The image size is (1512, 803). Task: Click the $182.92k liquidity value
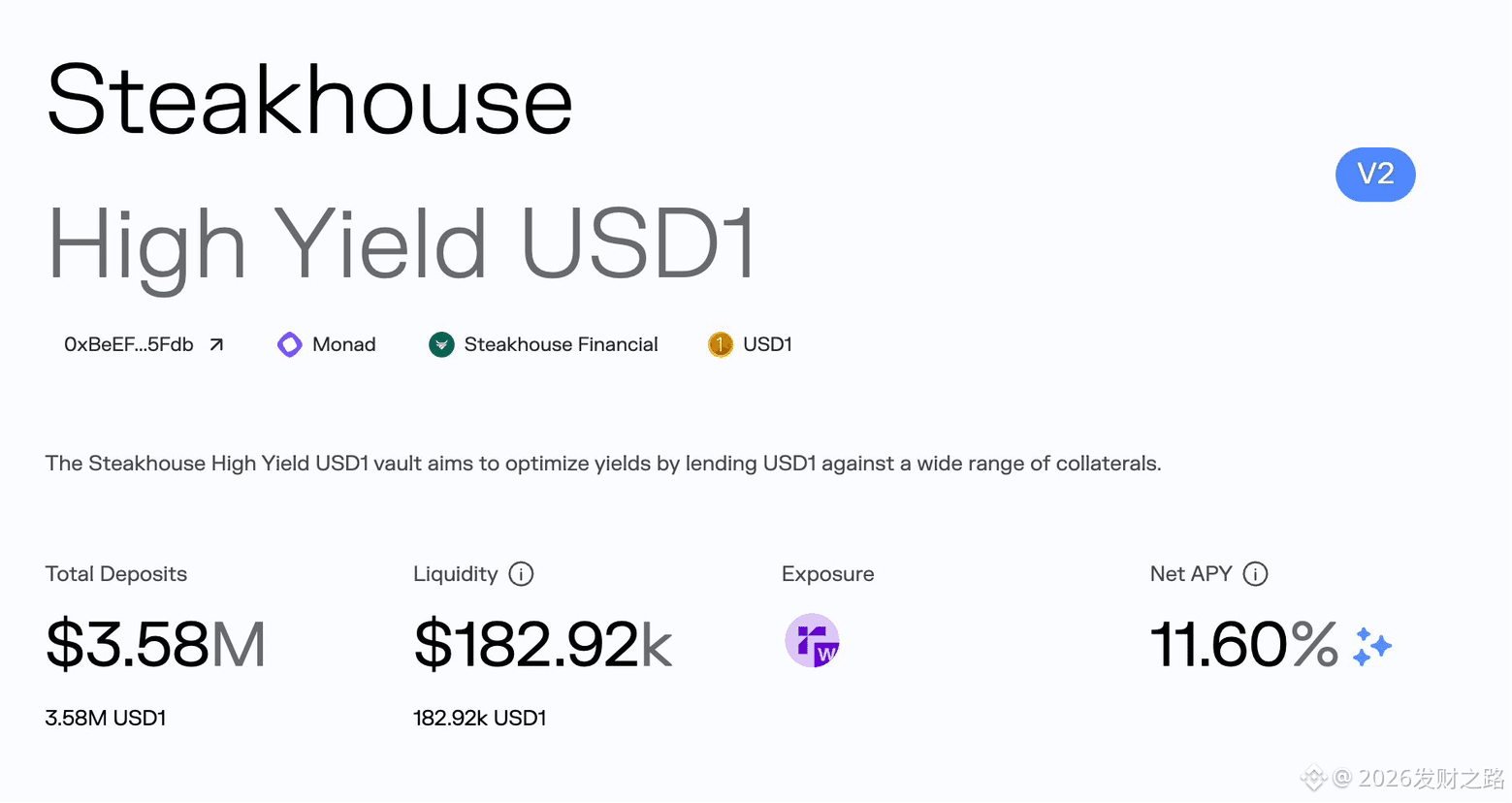(542, 644)
